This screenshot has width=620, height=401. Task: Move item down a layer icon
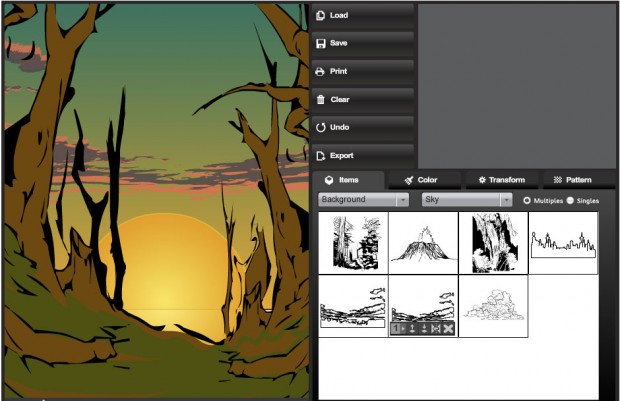(424, 329)
